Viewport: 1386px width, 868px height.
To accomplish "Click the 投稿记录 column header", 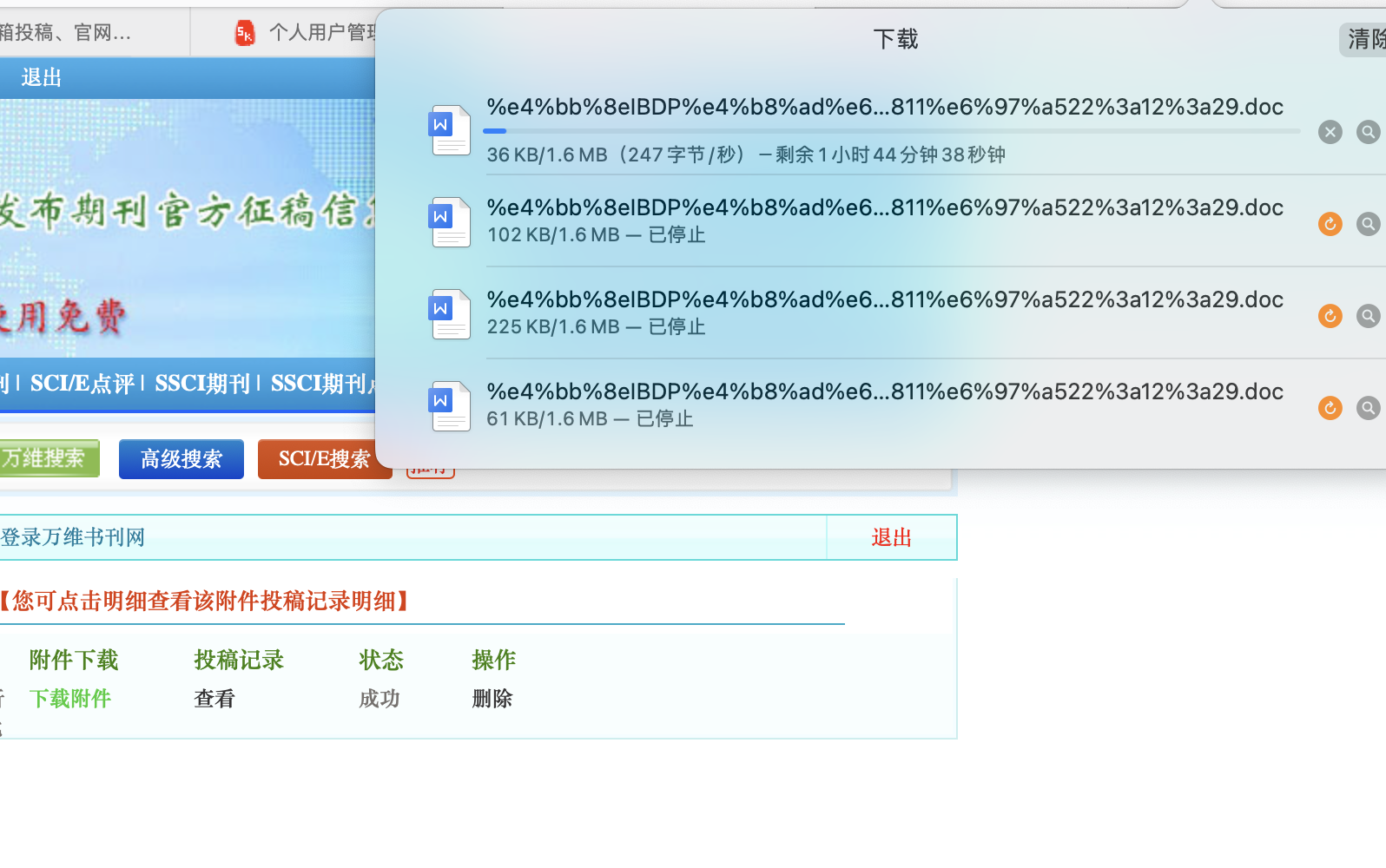I will [239, 661].
